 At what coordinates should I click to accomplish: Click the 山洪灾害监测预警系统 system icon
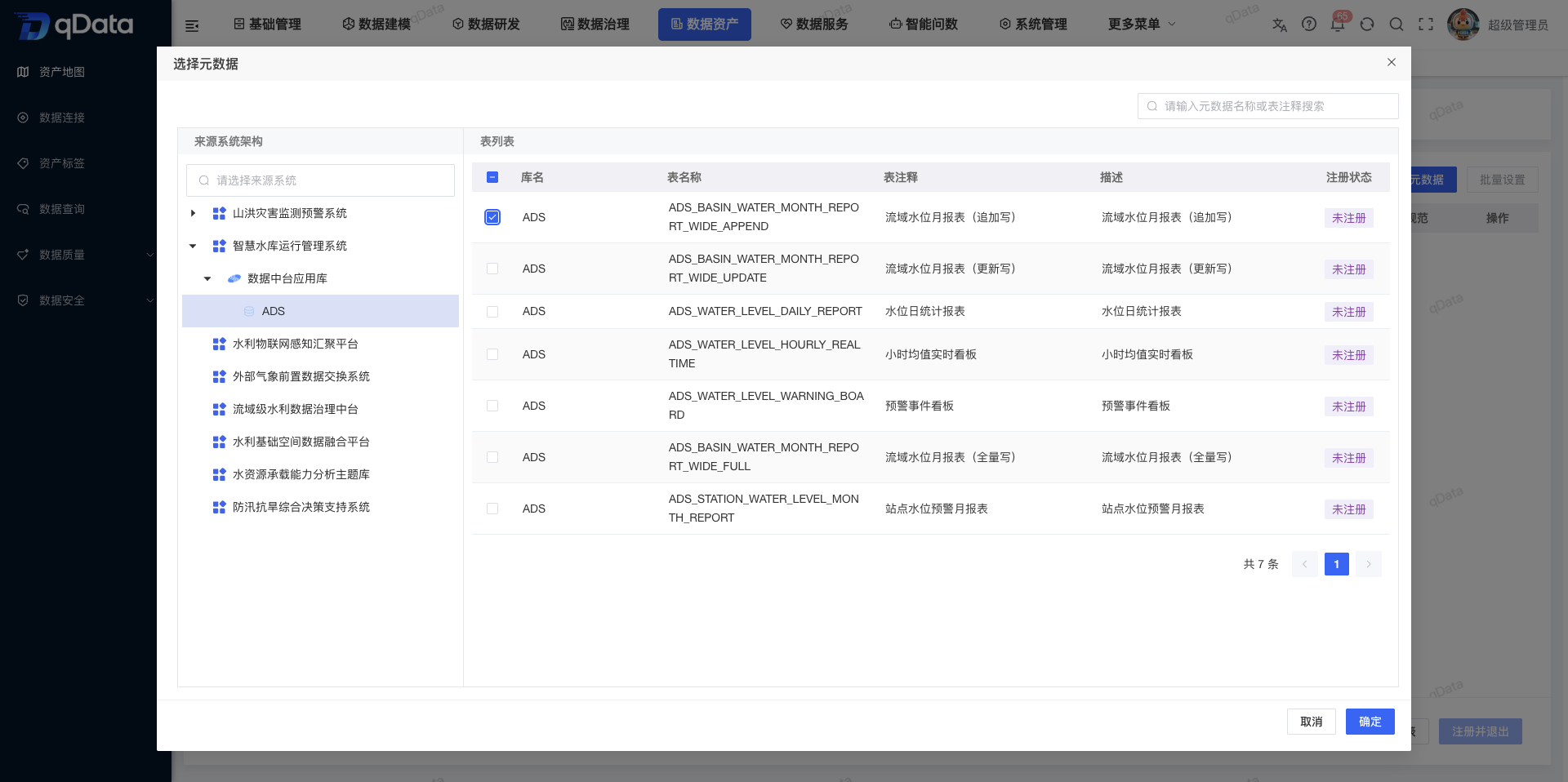point(219,213)
